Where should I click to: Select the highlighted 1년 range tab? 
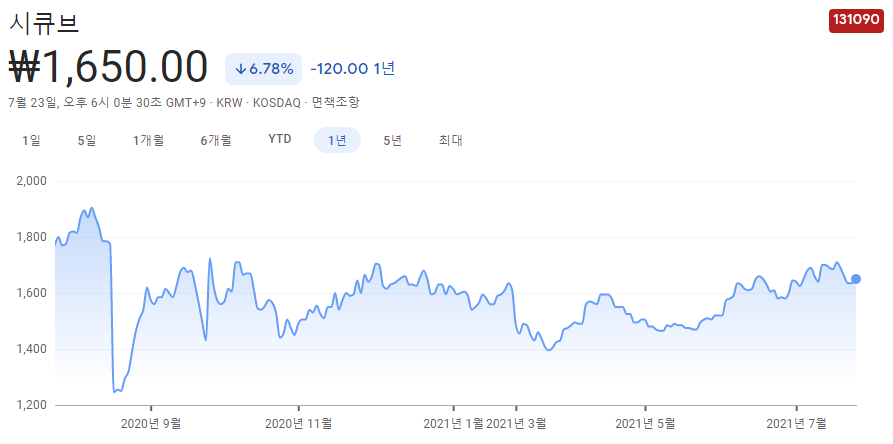(337, 140)
